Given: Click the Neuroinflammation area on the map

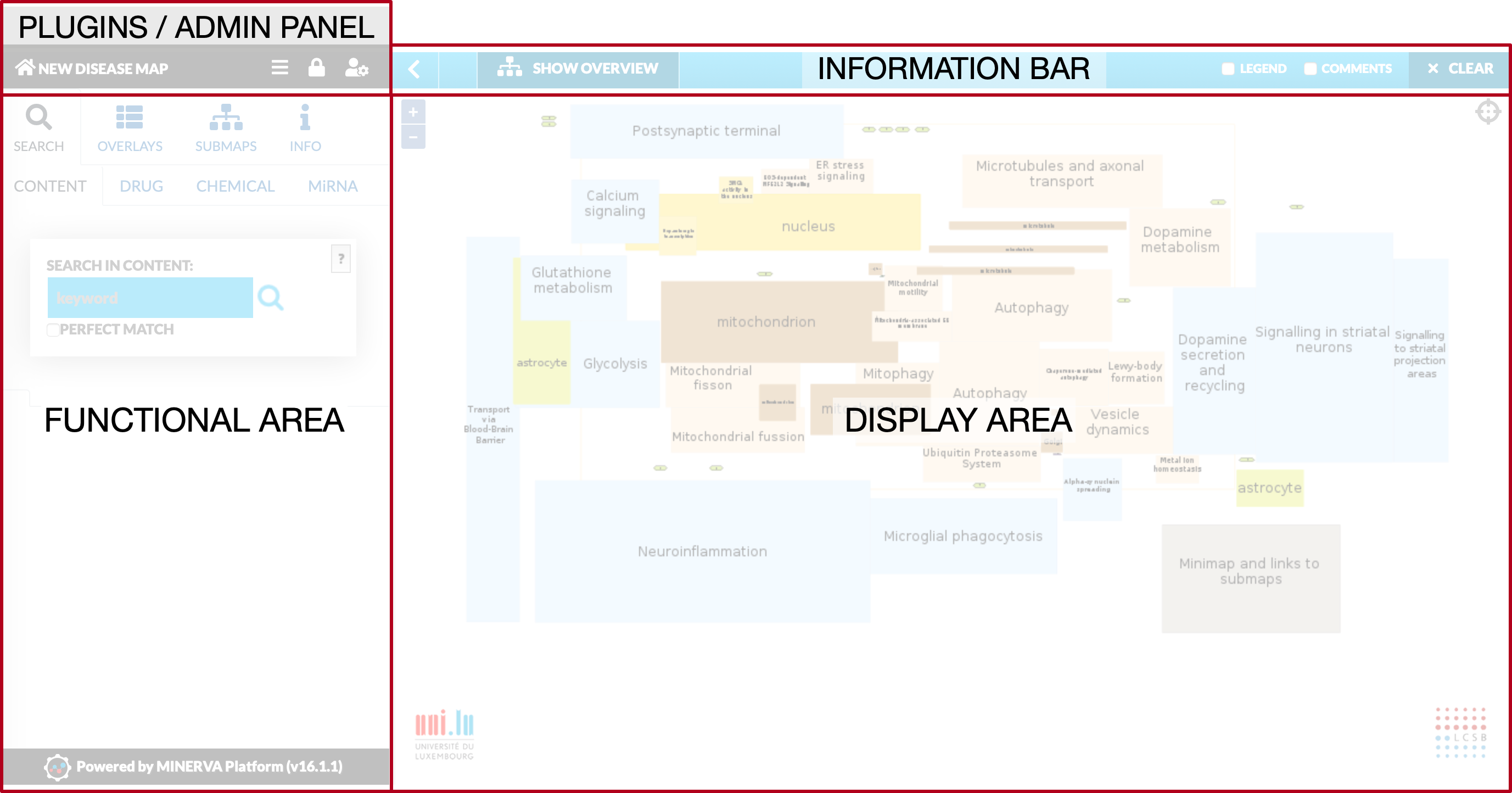Looking at the screenshot, I should 702,551.
